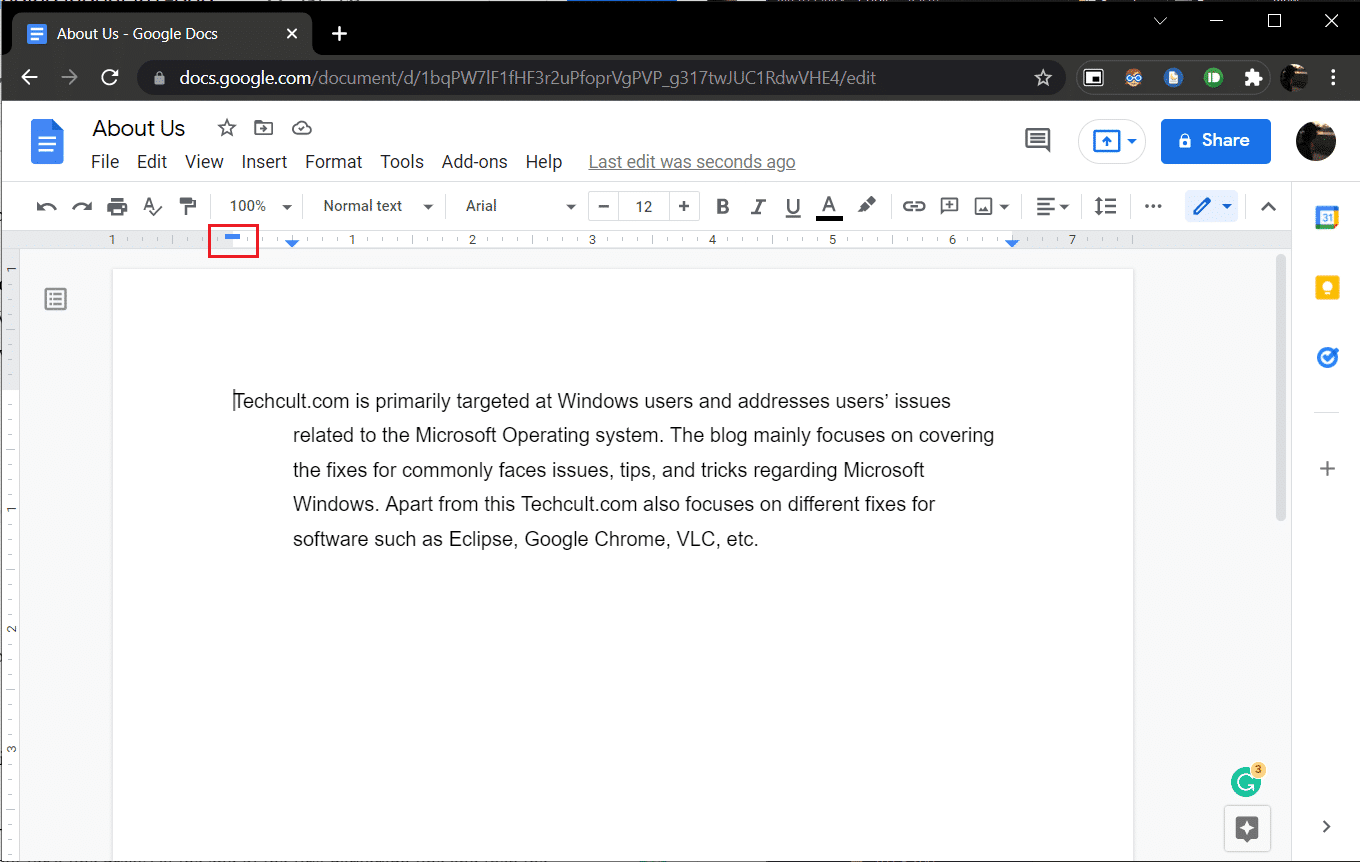Open the Editing mode pencil dropdown
This screenshot has width=1360, height=862.
(x=1212, y=206)
